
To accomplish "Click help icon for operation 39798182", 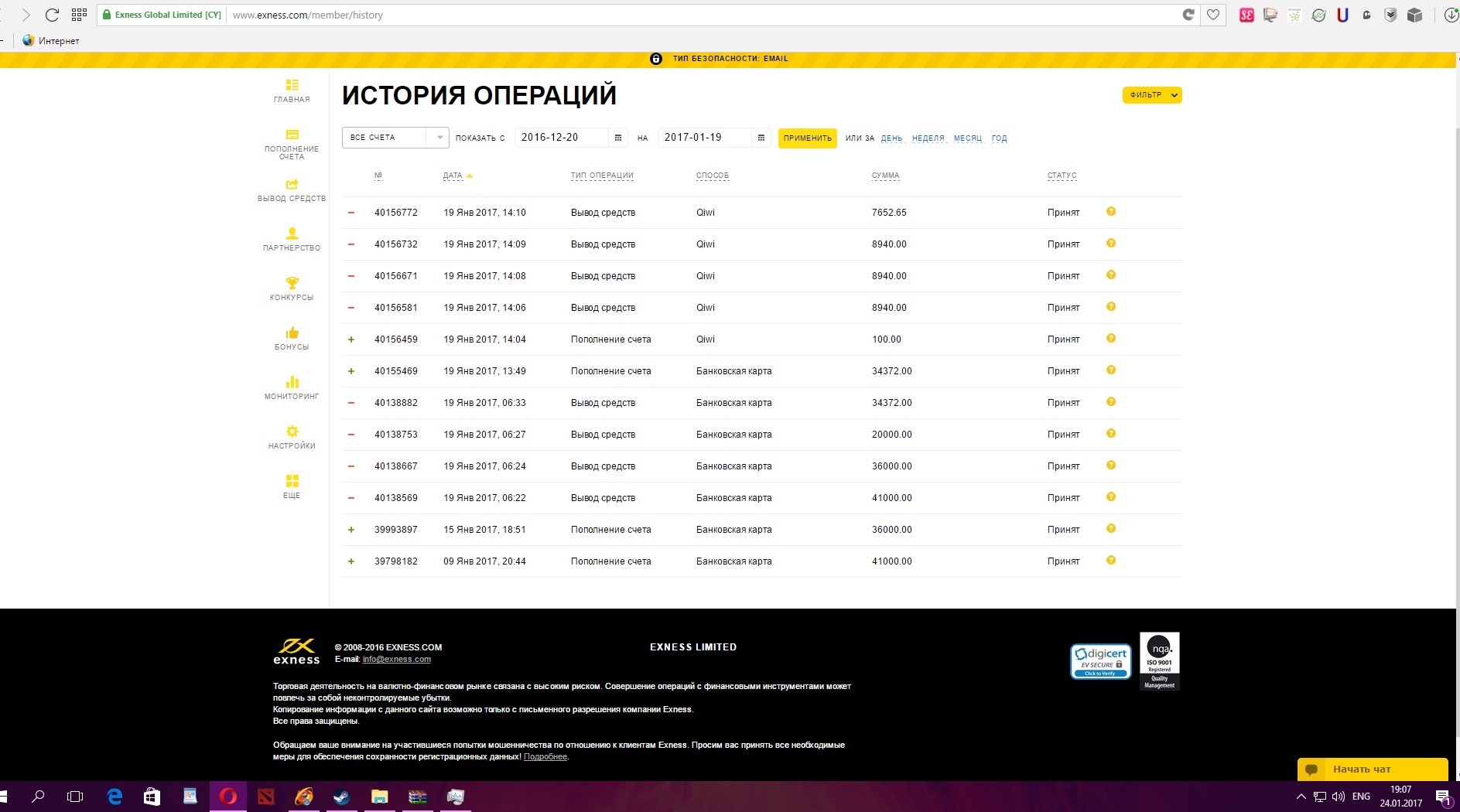I will click(x=1111, y=561).
